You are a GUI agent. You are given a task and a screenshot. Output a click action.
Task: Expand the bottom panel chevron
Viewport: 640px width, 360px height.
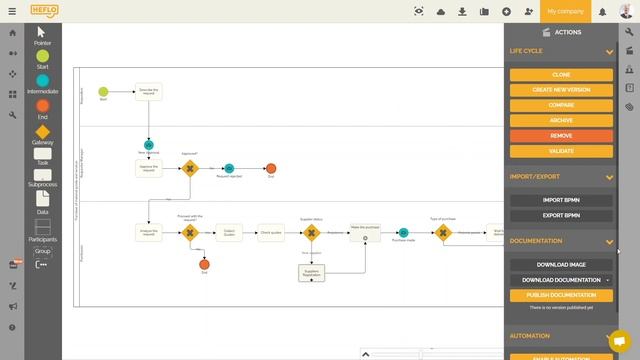click(366, 354)
